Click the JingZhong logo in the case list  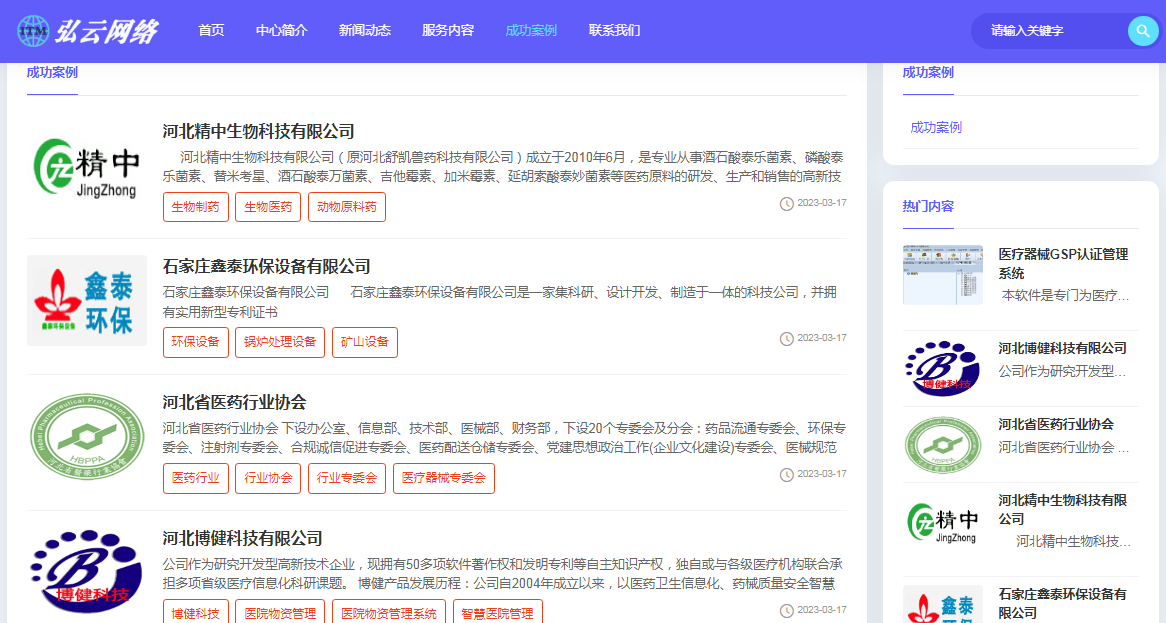click(87, 167)
